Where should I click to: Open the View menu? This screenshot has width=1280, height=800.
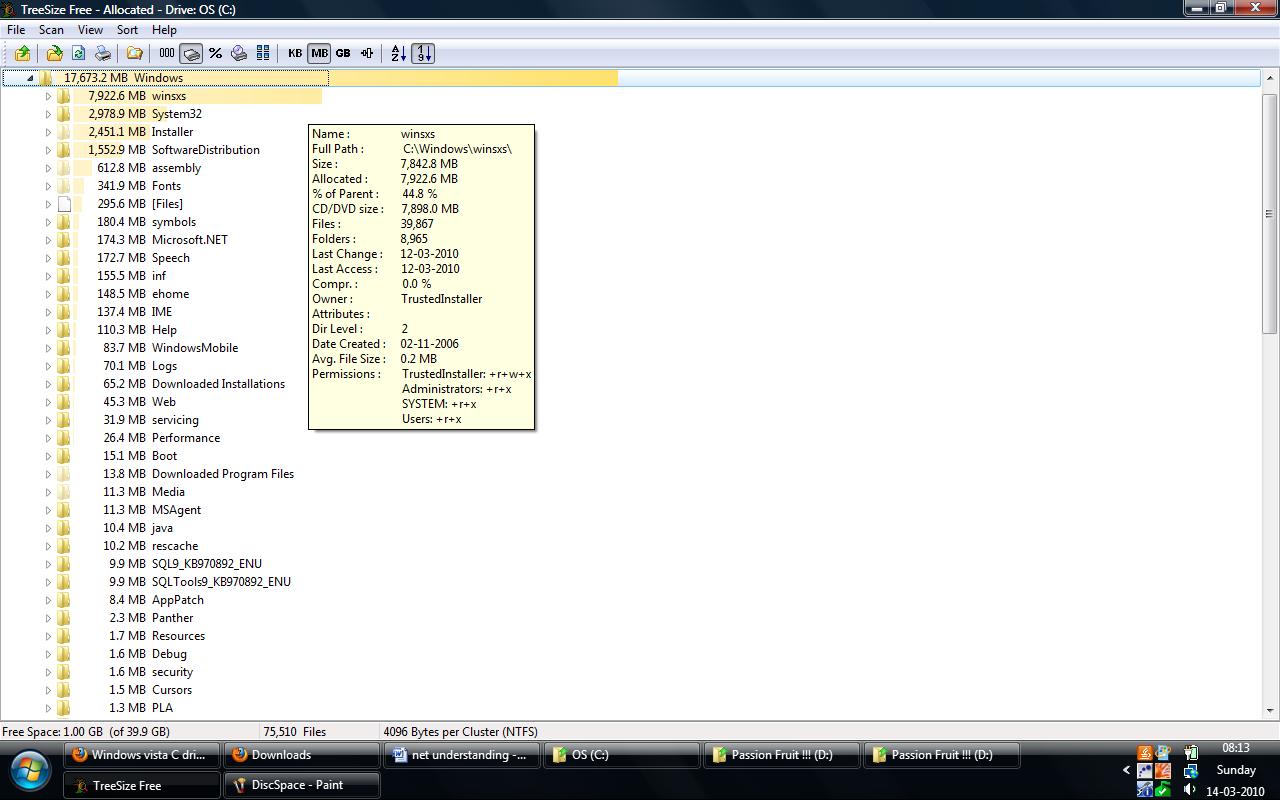pos(90,30)
